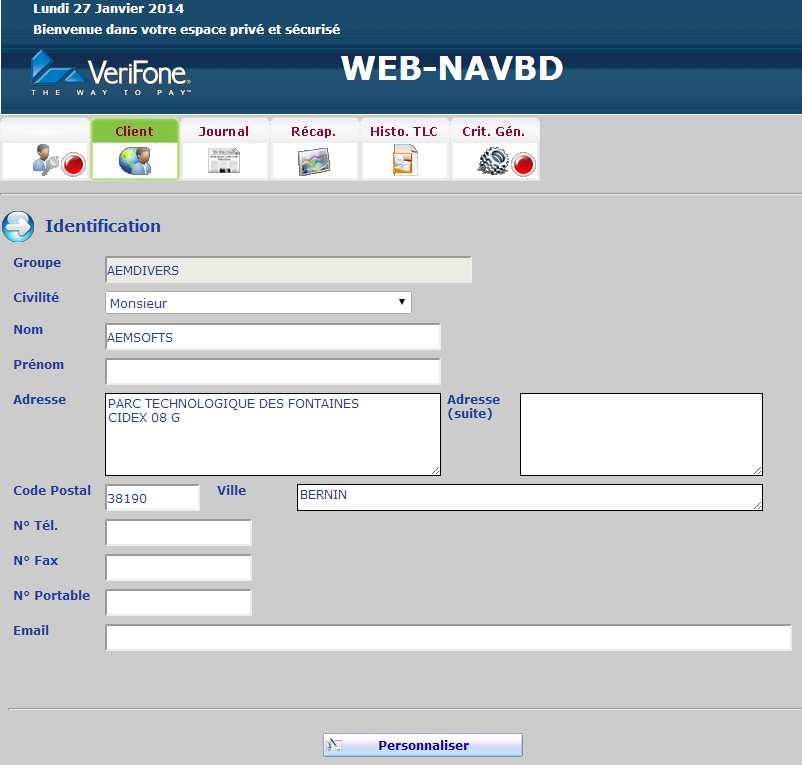Click the Adresse (suite) text area
802x765 pixels.
[x=641, y=434]
